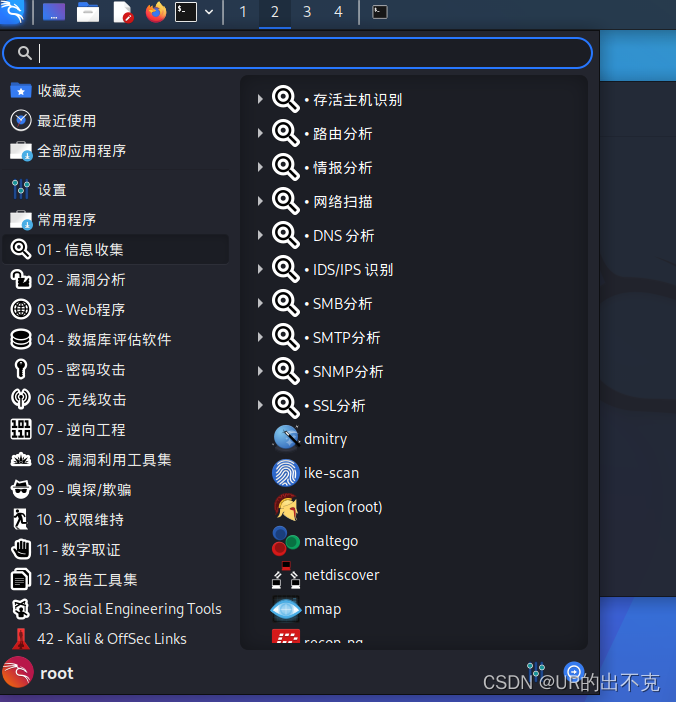Click the logout button at menu bottom
Image resolution: width=676 pixels, height=702 pixels.
pos(574,672)
